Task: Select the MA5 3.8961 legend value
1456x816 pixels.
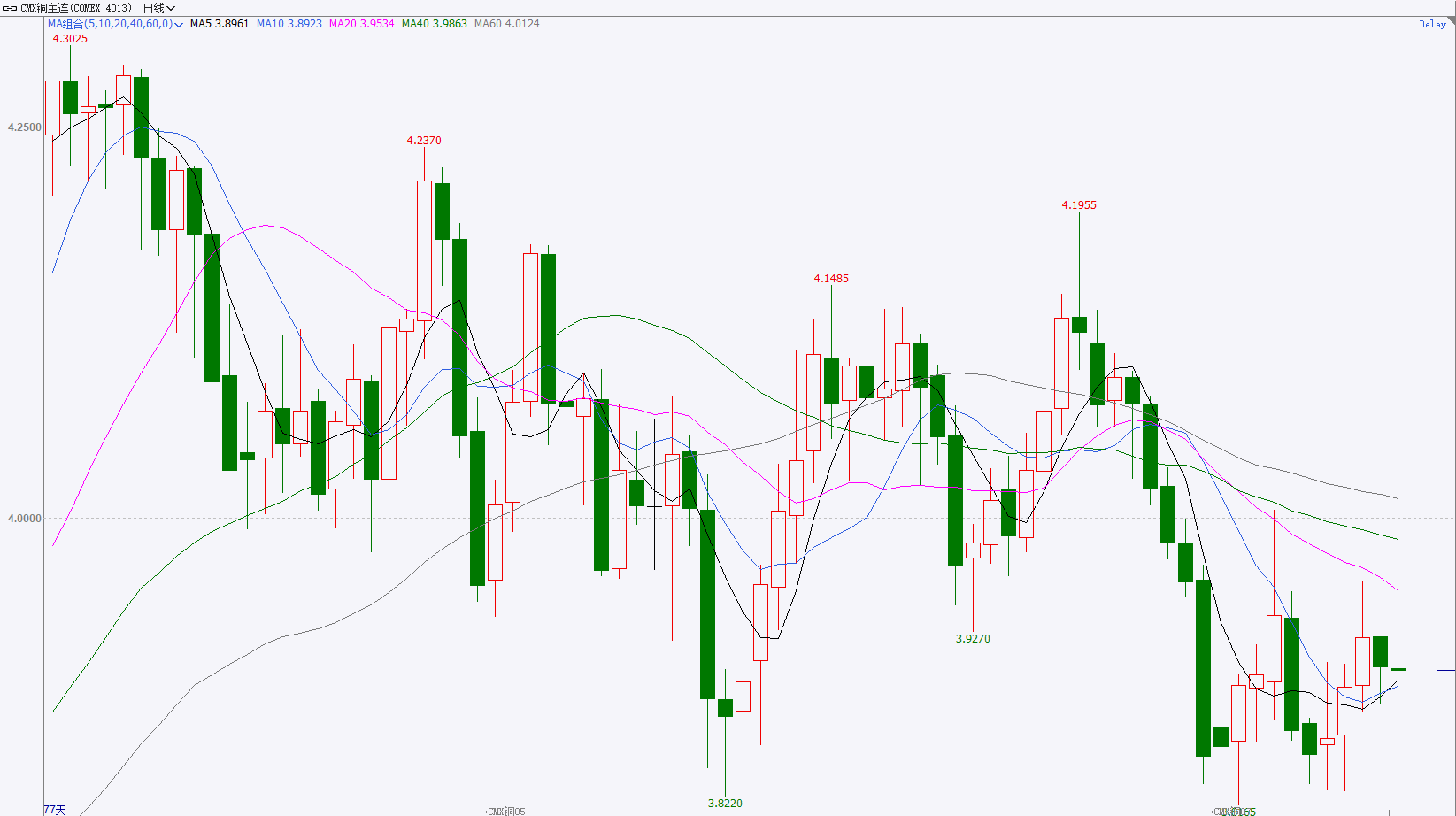Action: (220, 24)
